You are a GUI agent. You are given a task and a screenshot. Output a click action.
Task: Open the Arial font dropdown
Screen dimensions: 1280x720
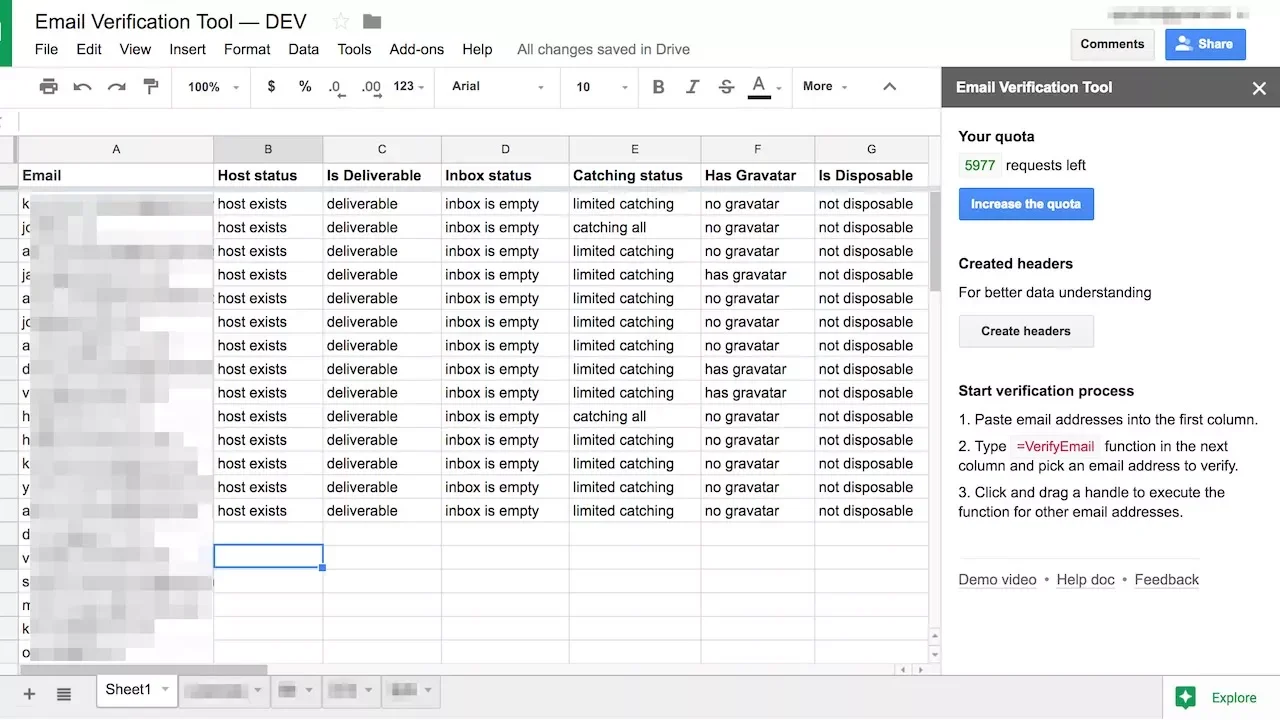point(497,87)
